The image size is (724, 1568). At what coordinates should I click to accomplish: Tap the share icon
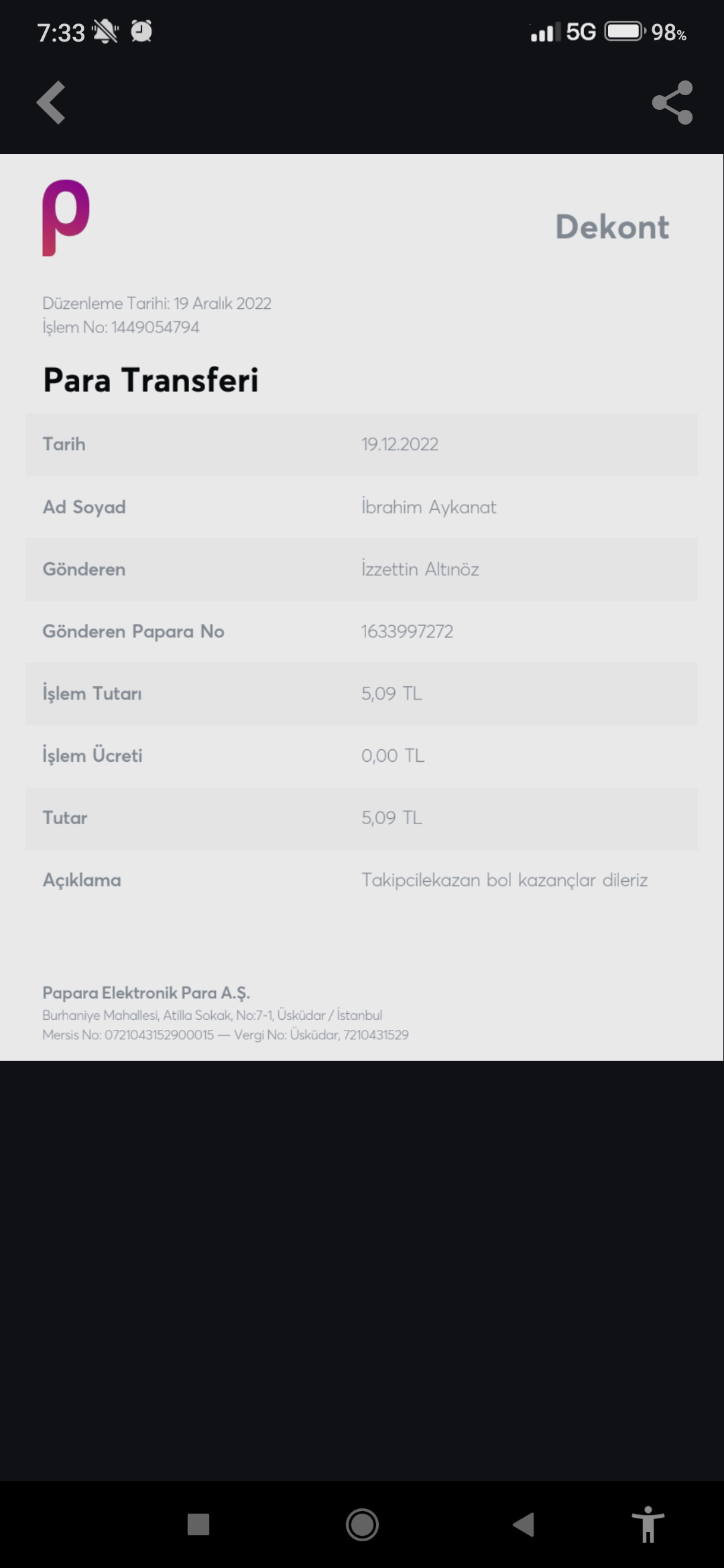pyautogui.click(x=672, y=103)
